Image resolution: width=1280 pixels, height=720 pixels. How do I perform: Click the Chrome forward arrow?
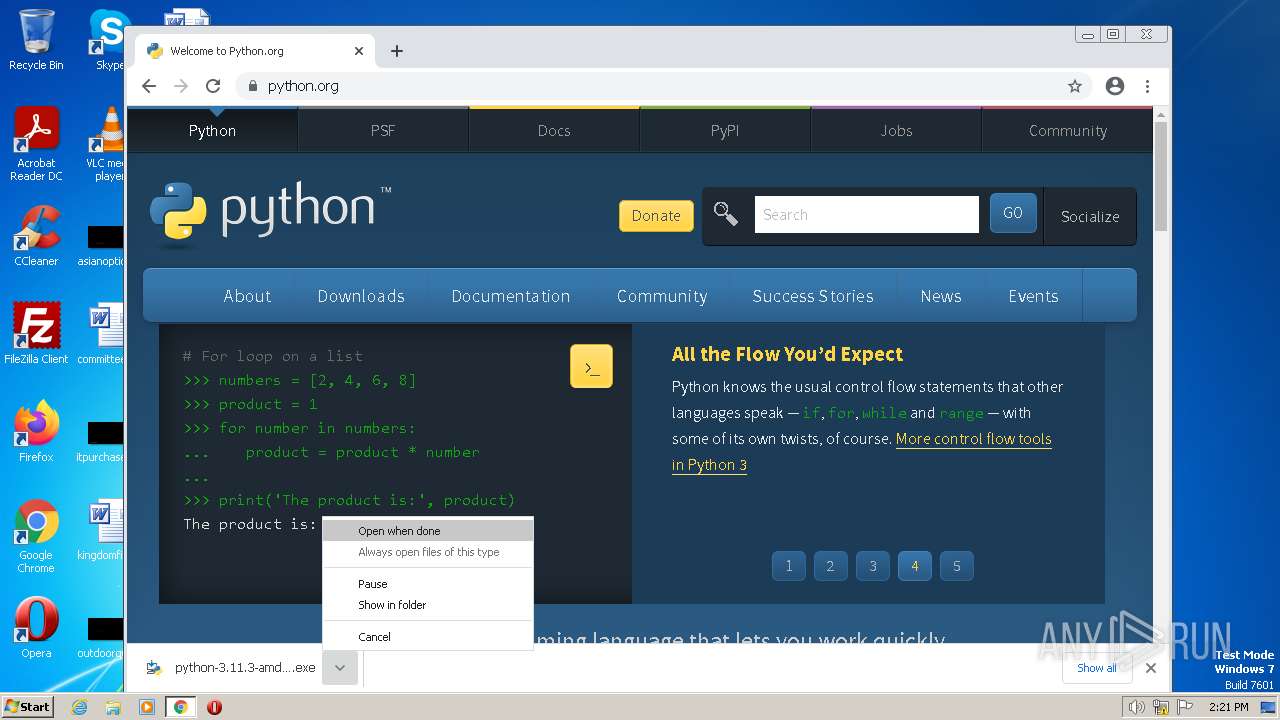pyautogui.click(x=181, y=86)
